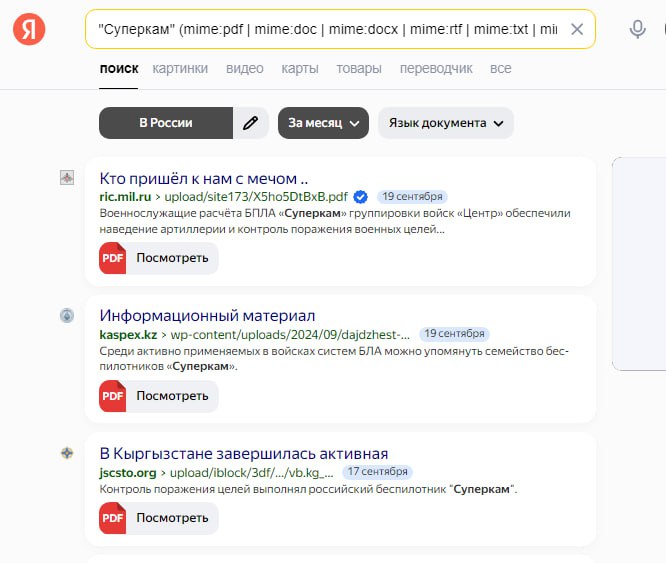
Task: Expand the "За месяц" period dropdown
Action: (324, 123)
